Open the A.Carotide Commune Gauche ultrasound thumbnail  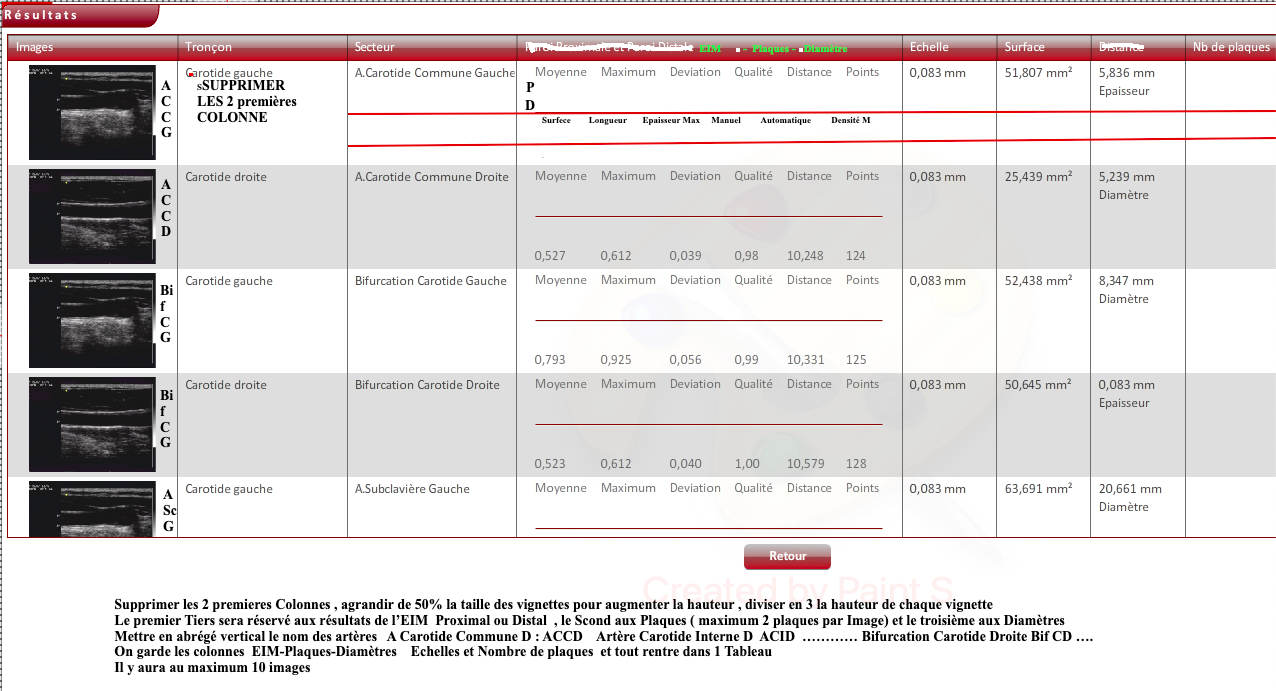tap(92, 113)
